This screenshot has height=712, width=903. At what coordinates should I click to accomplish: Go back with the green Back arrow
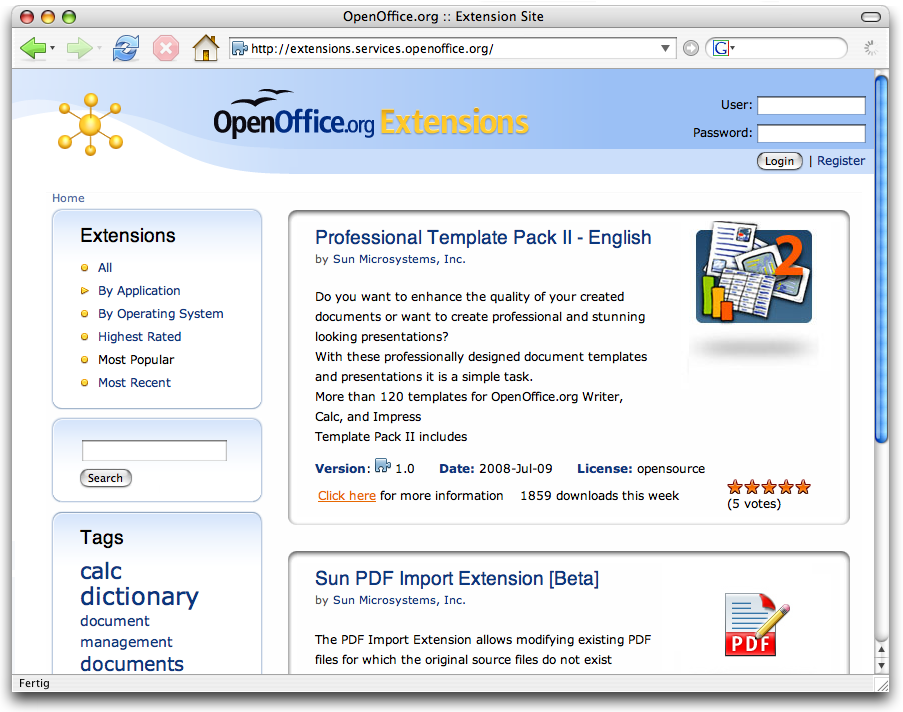click(x=33, y=48)
